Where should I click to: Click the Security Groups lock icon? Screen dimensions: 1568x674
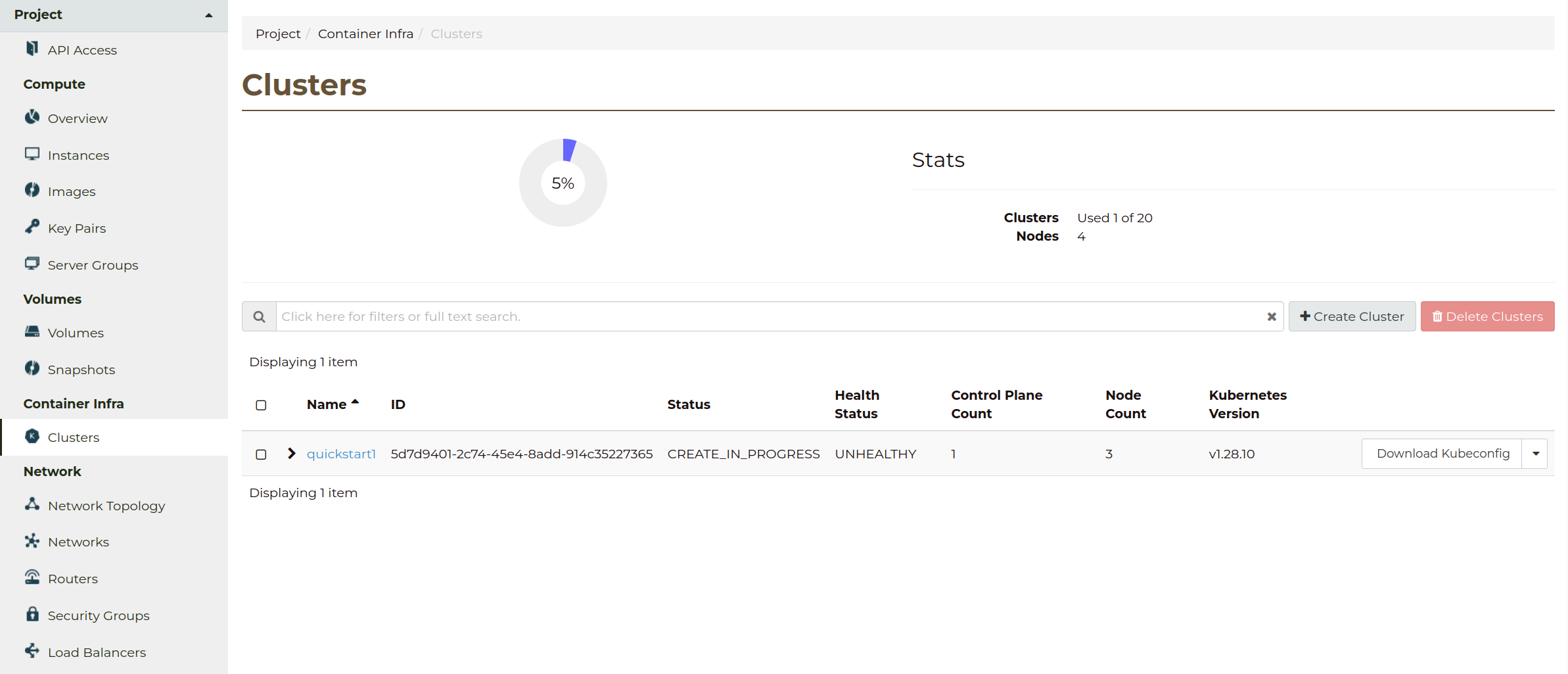point(32,614)
